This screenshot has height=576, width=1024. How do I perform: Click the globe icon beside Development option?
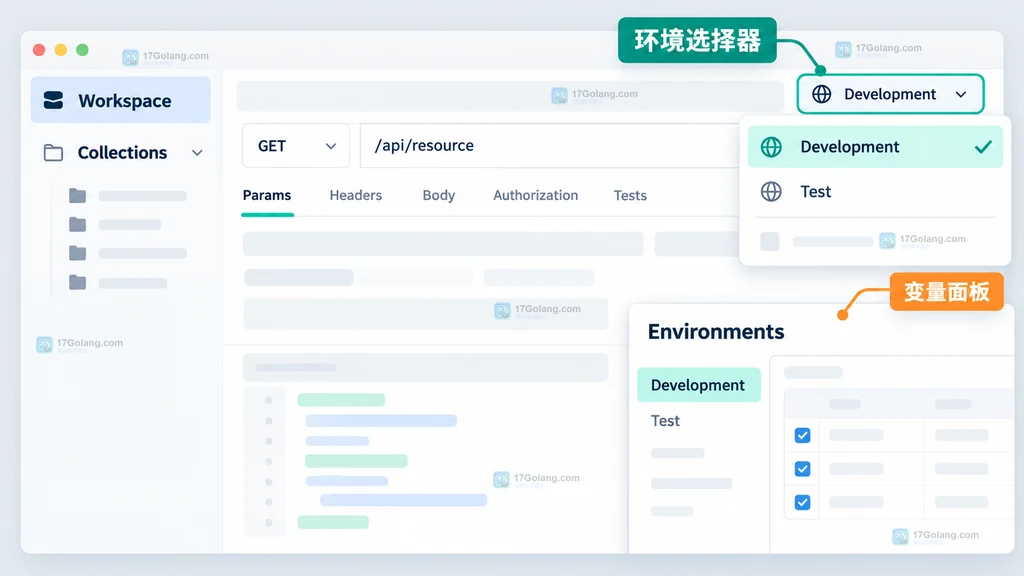pos(771,147)
